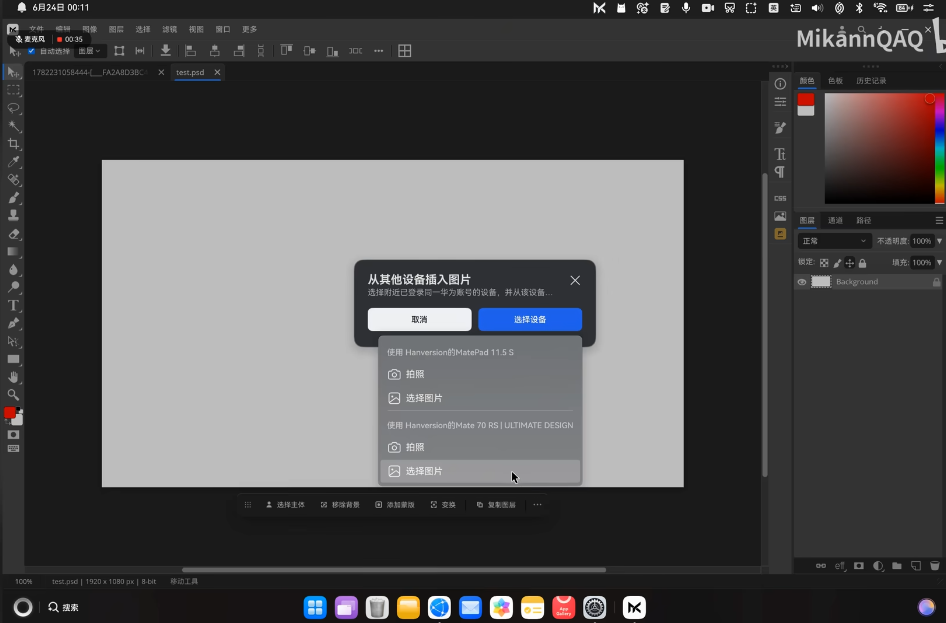Toggle lock transparent pixels
Screen dimensions: 946x623
(824, 262)
